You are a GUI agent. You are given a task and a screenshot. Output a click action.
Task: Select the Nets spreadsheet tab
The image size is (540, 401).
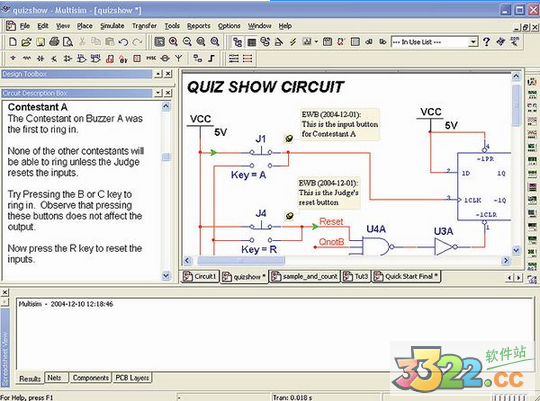coord(56,378)
